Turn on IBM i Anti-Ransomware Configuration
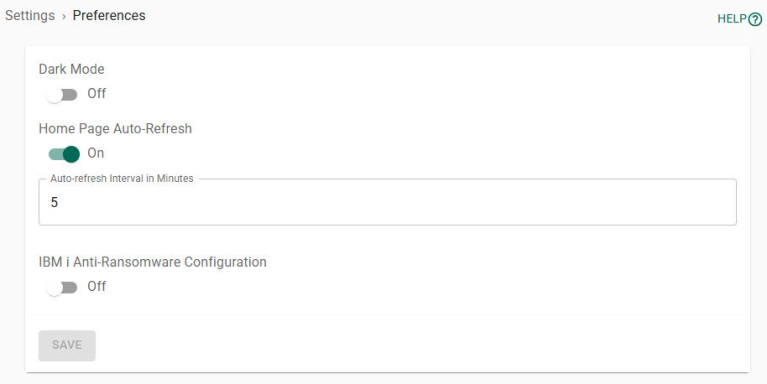The image size is (767, 384). click(62, 288)
